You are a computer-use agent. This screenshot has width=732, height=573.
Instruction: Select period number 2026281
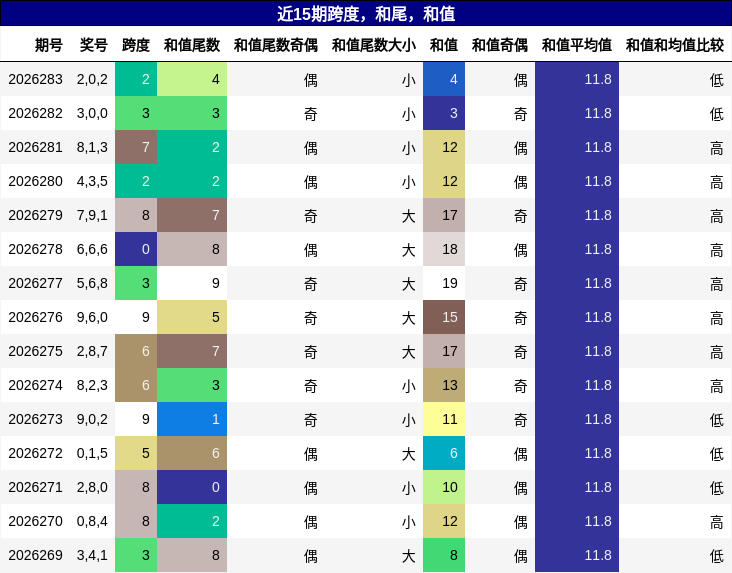35,148
